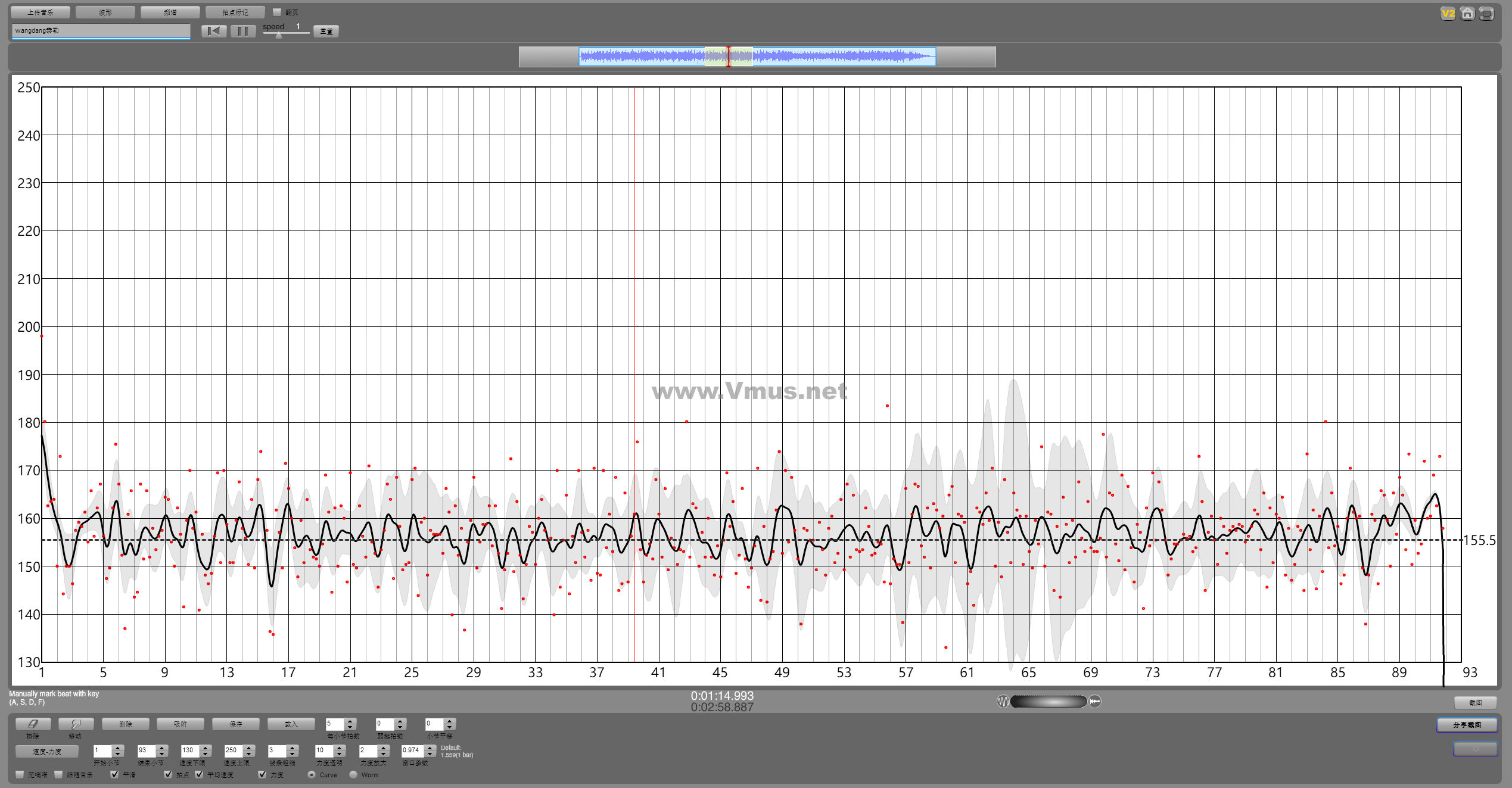This screenshot has height=788, width=1512.
Task: Click the 速度-力度 tempo-dynamics button
Action: [x=47, y=751]
